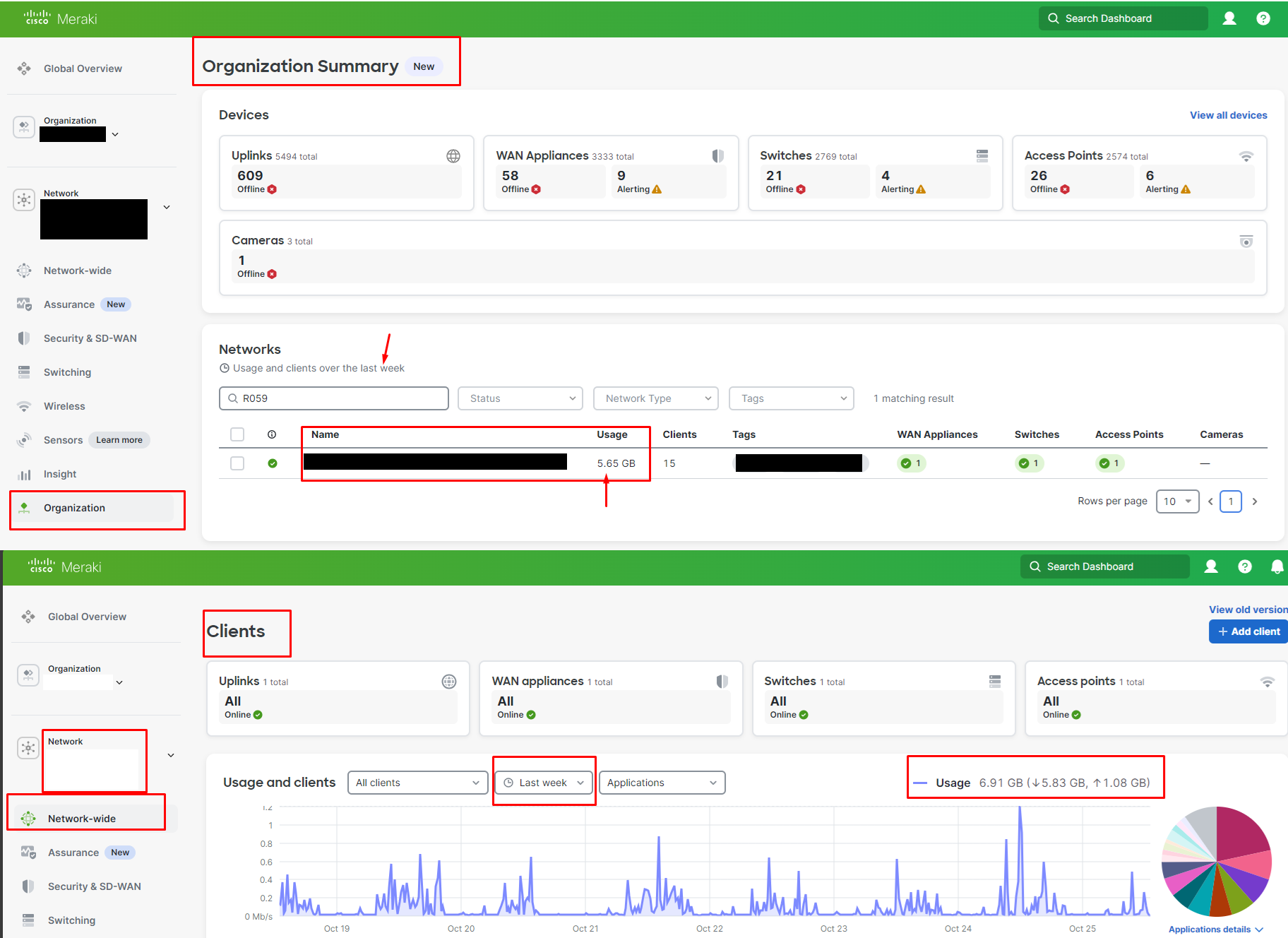Click the Sensors icon in the sidebar
This screenshot has height=938, width=1288.
[x=24, y=439]
